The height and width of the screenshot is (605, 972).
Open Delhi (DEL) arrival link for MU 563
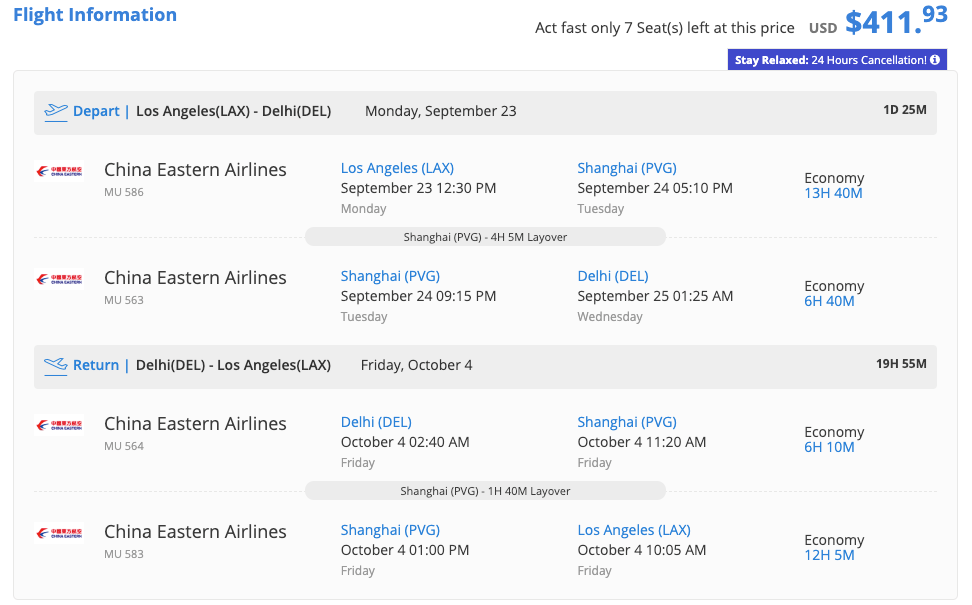pyautogui.click(x=613, y=276)
